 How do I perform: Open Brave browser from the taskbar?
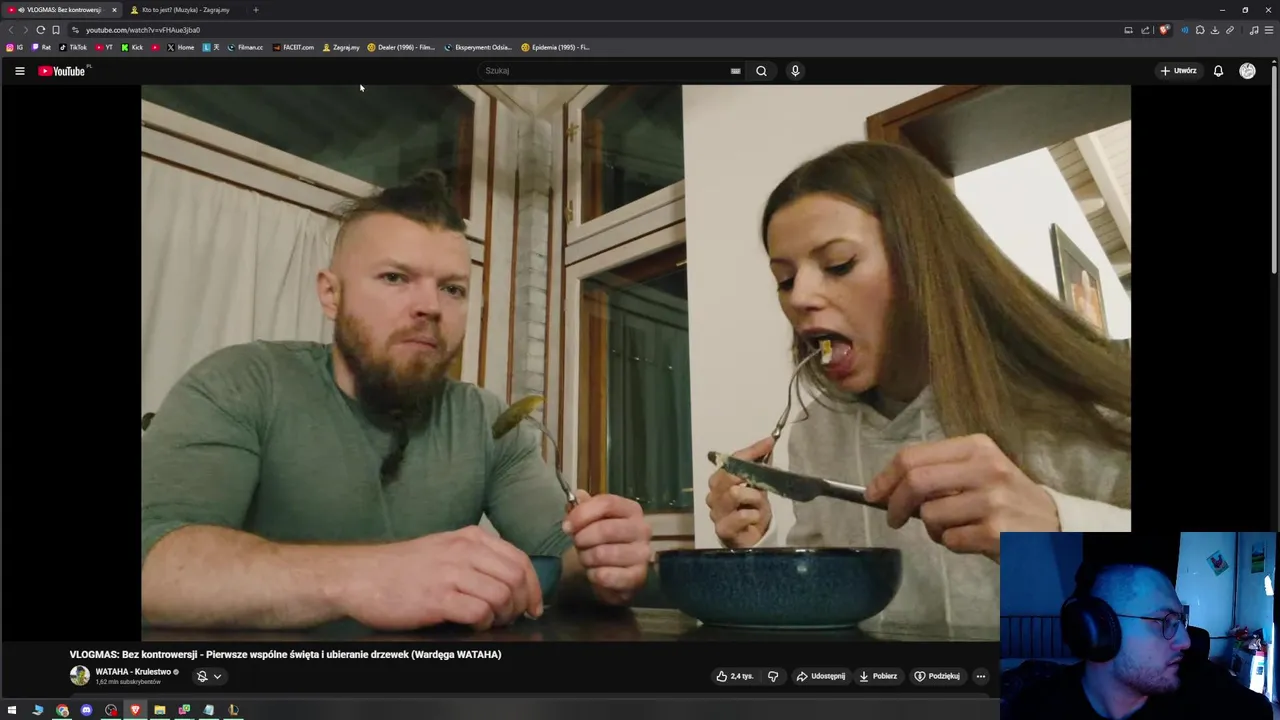tap(135, 710)
